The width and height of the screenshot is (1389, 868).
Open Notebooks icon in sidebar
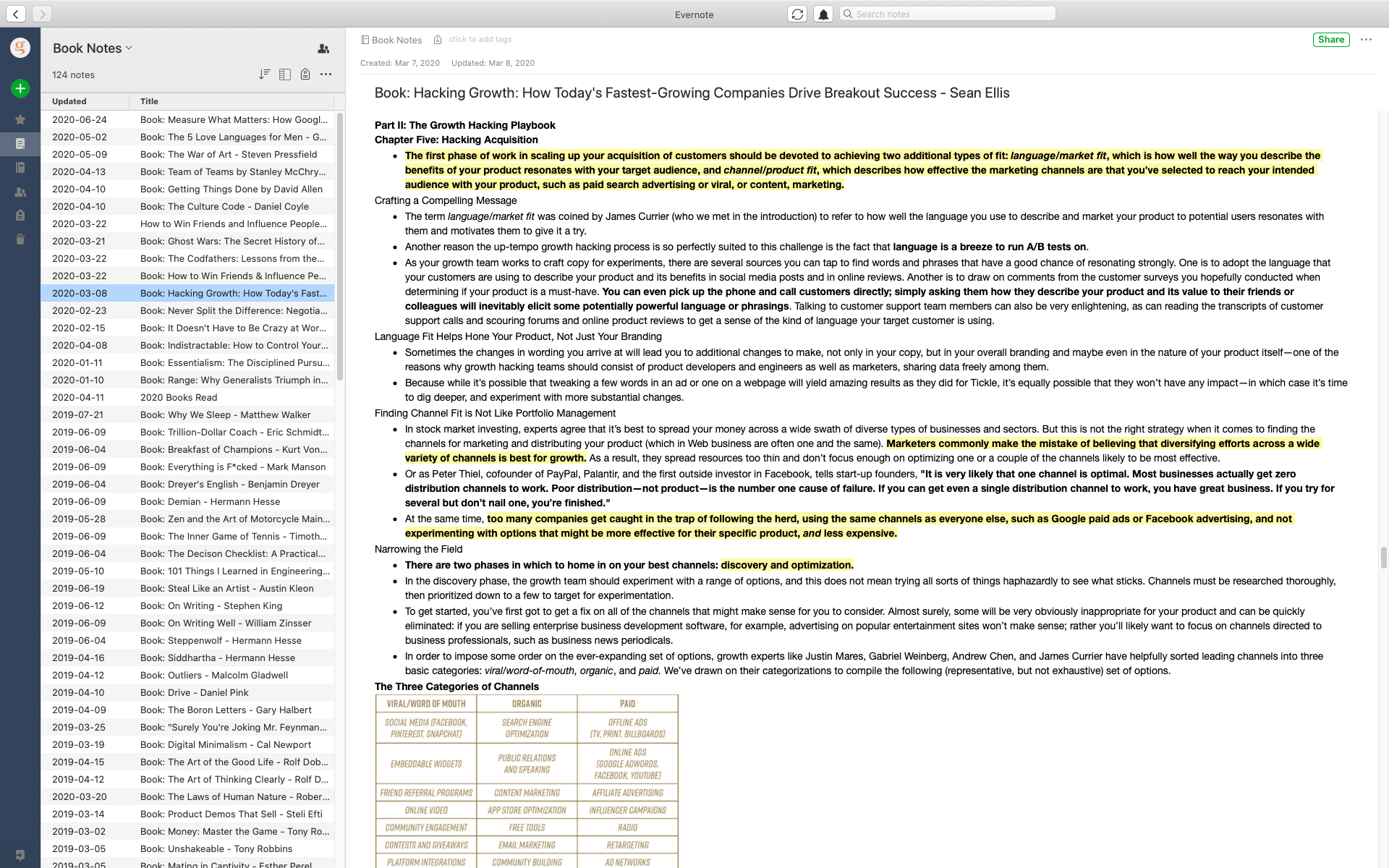point(20,167)
